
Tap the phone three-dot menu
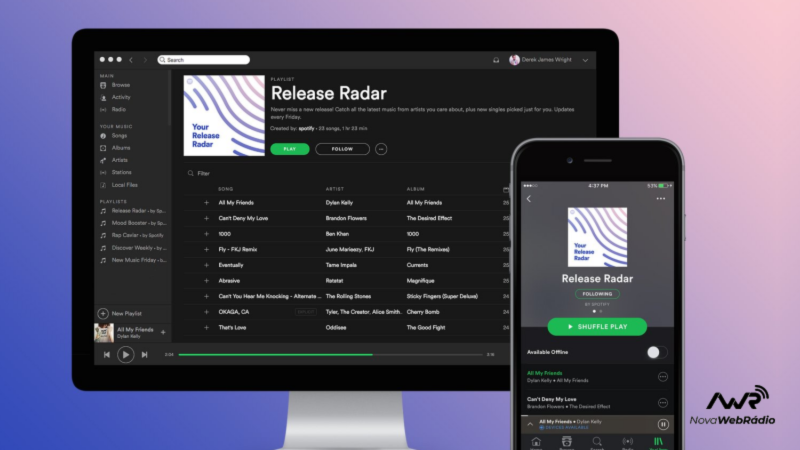661,199
